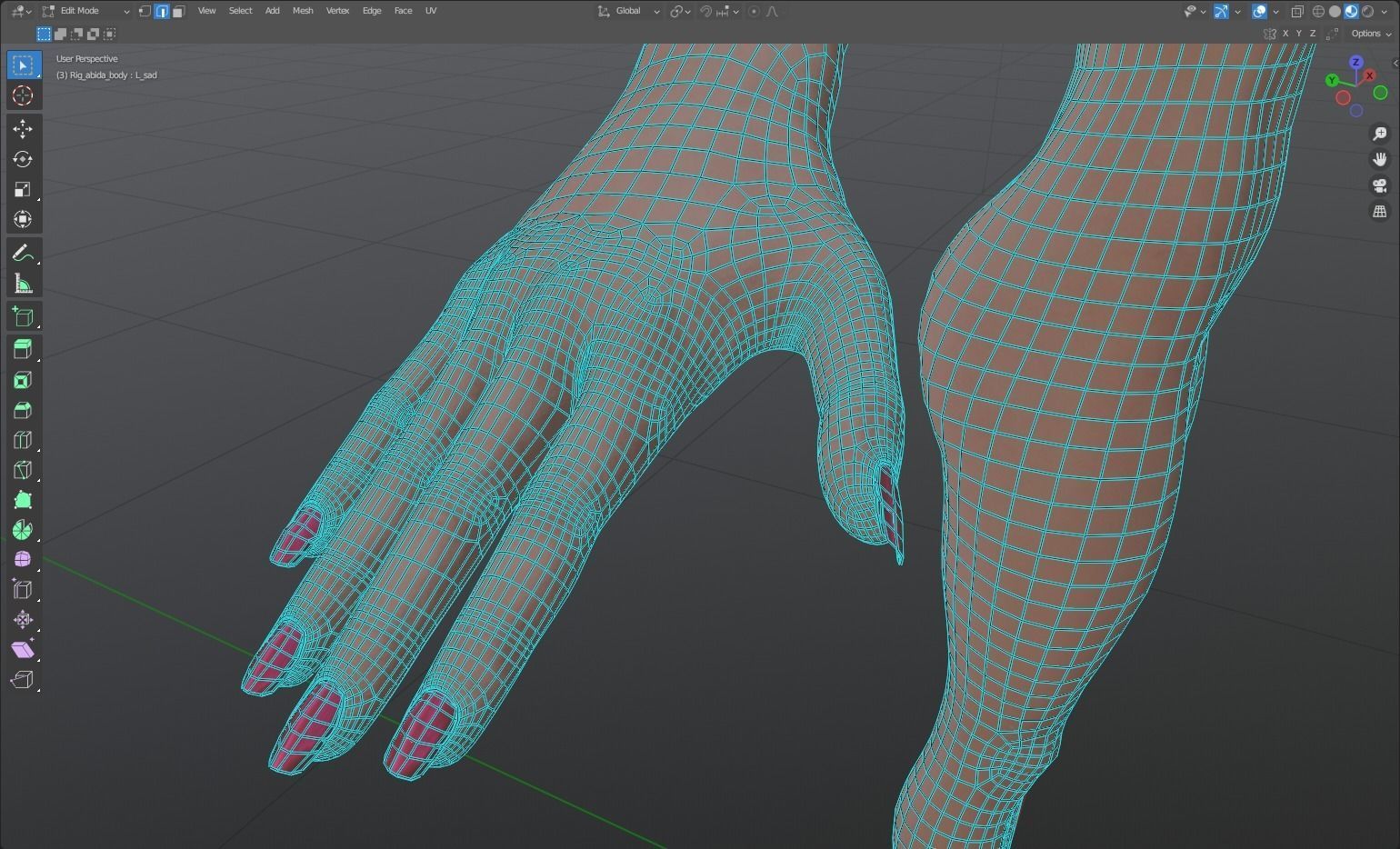
Task: Click the zoom magnifier viewport button
Action: tap(1380, 134)
